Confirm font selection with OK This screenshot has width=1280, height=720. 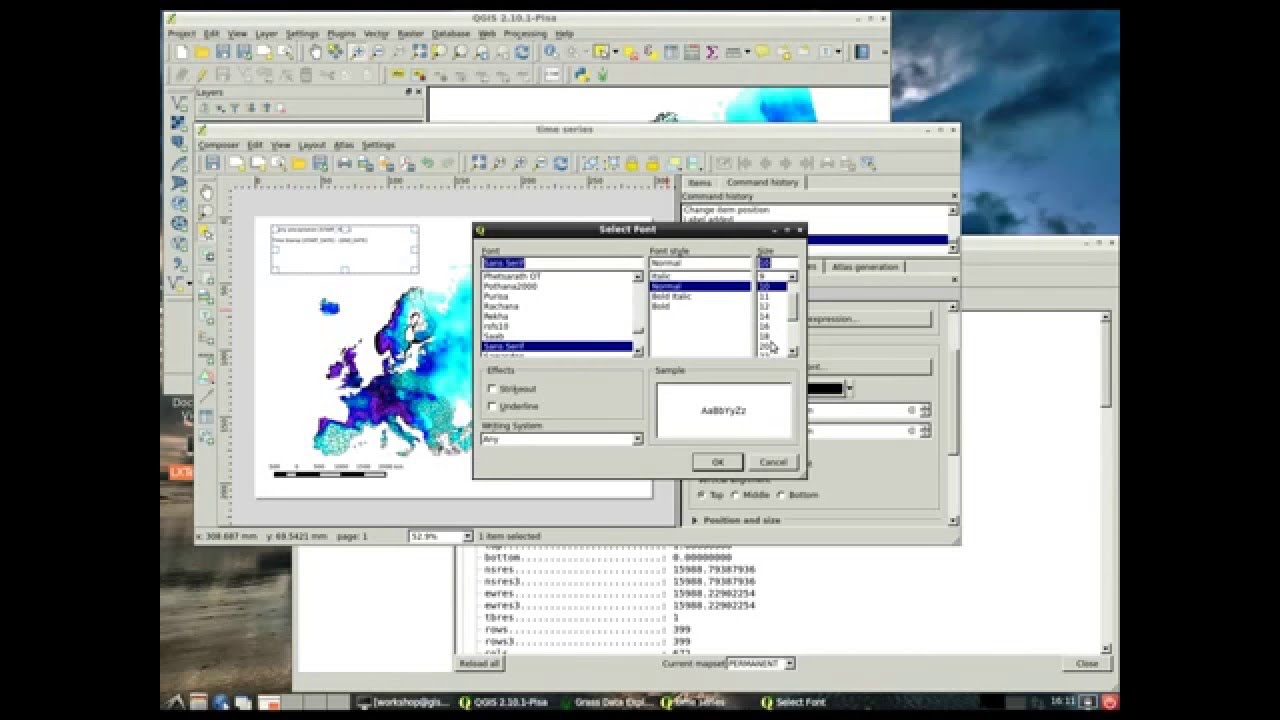tap(717, 462)
